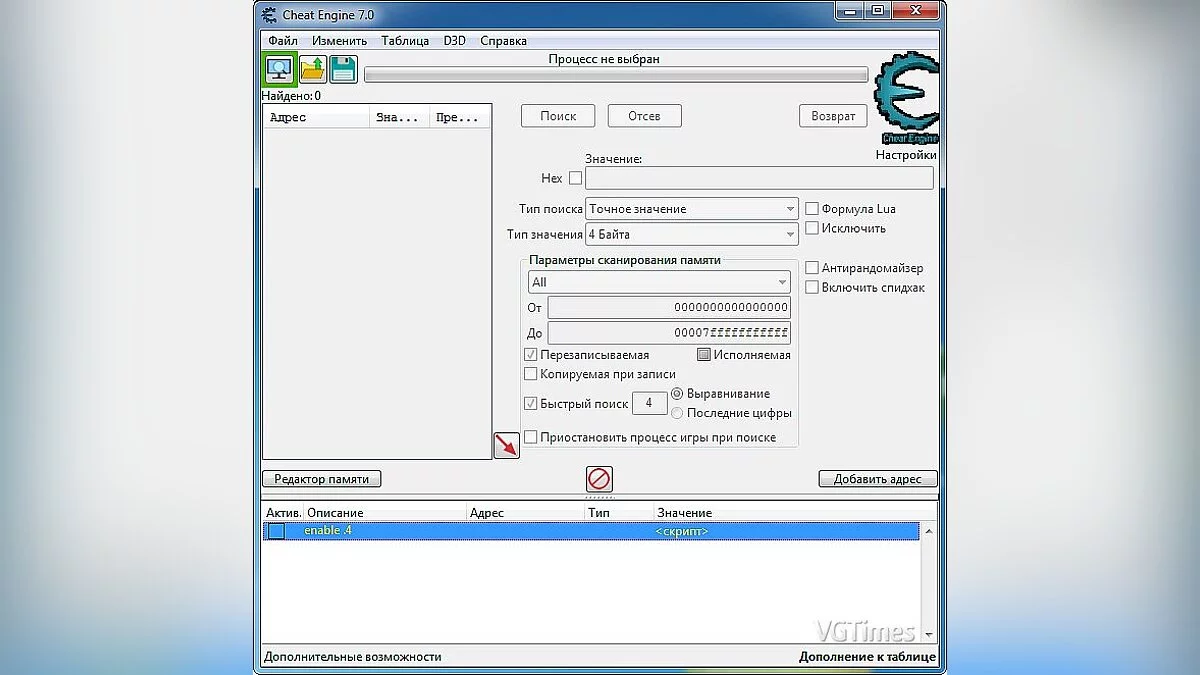Click inside the Значение input field
The height and width of the screenshot is (675, 1200).
pos(758,177)
